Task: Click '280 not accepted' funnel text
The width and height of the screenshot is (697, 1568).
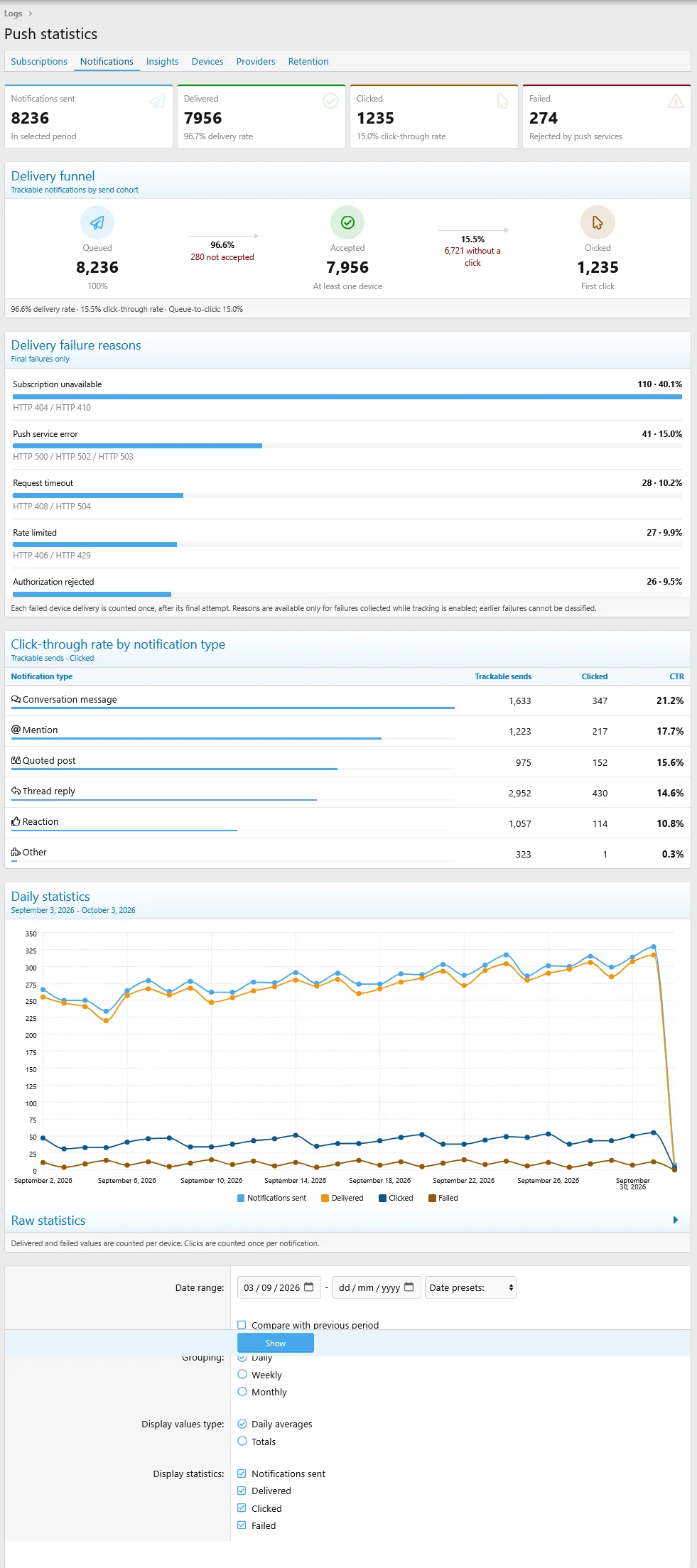Action: coord(222,257)
